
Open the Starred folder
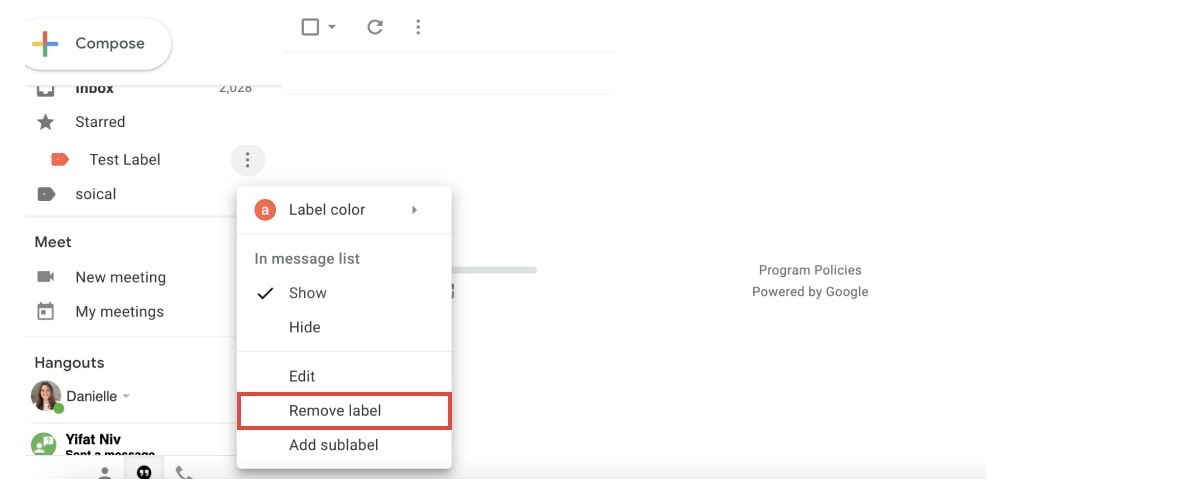pyautogui.click(x=100, y=122)
